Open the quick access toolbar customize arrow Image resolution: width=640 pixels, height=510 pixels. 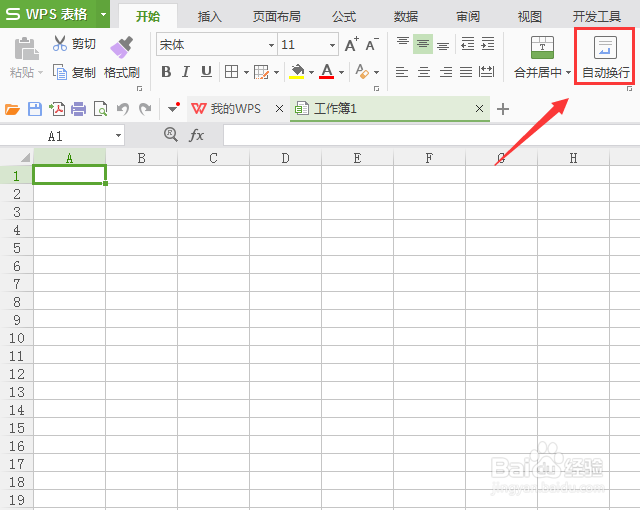(173, 108)
